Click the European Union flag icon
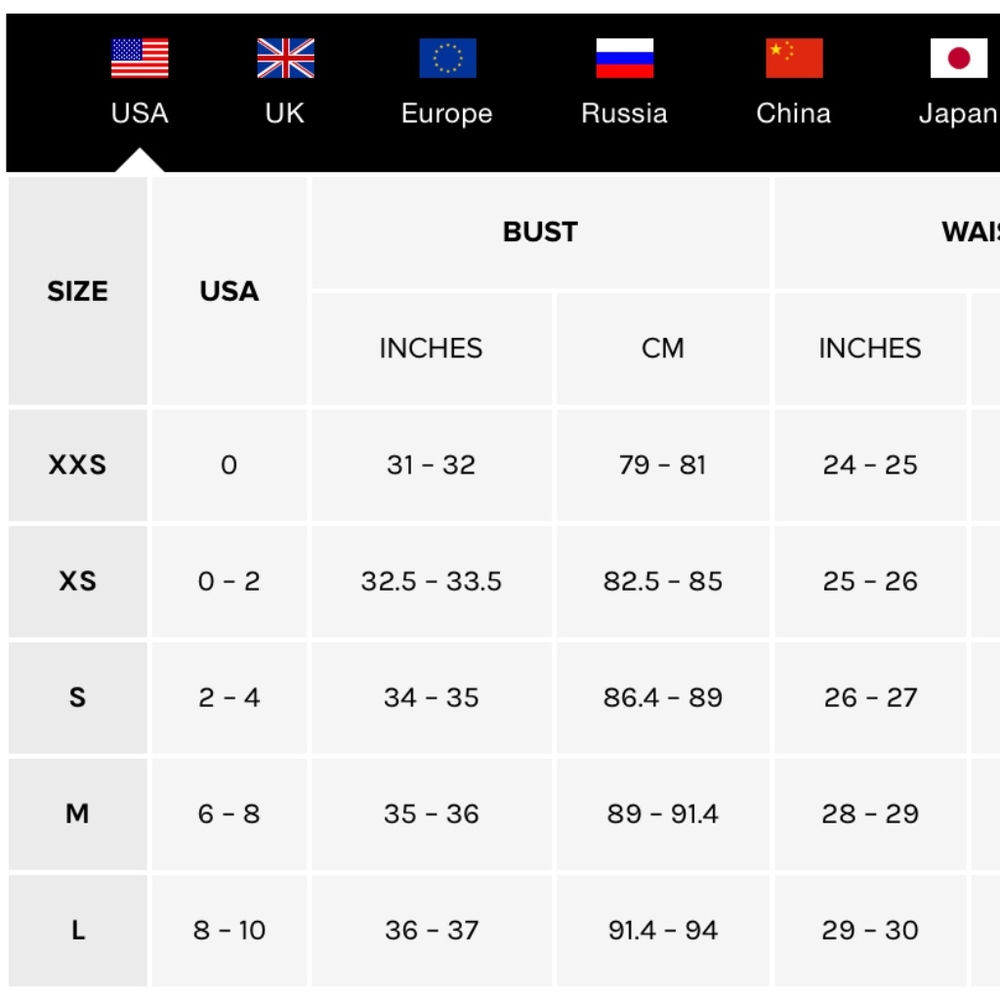Image resolution: width=1000 pixels, height=1000 pixels. pos(447,58)
